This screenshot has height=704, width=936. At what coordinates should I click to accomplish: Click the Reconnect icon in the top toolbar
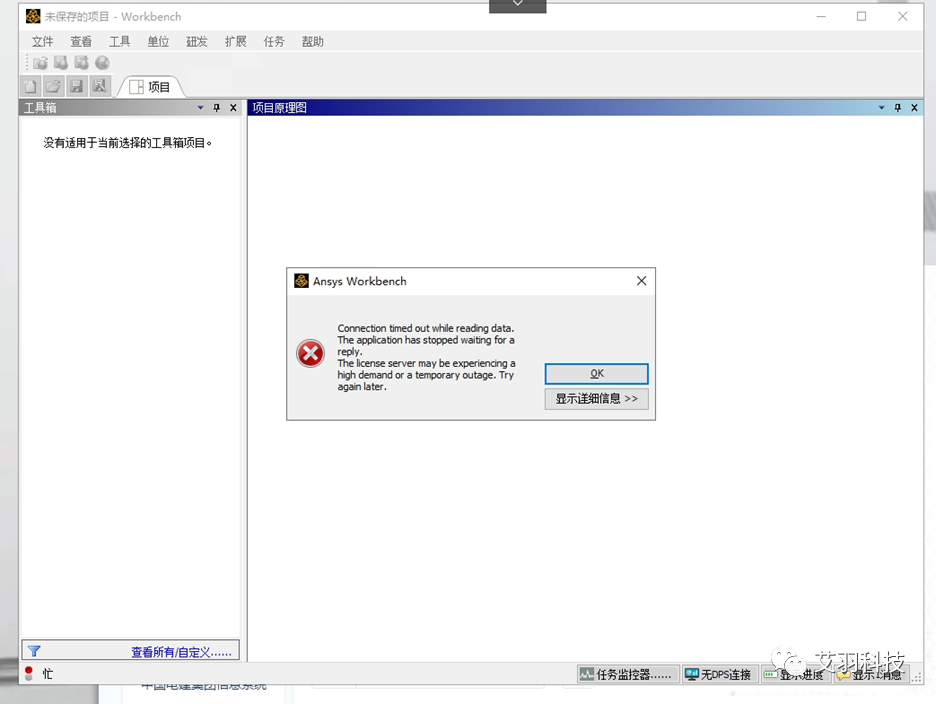(x=61, y=63)
